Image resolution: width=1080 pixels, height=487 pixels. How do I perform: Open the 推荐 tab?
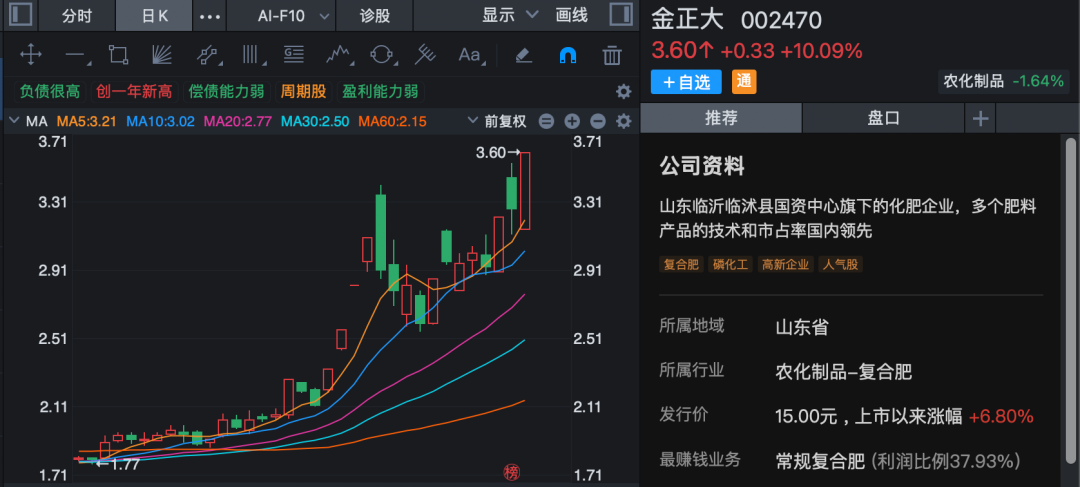point(721,118)
